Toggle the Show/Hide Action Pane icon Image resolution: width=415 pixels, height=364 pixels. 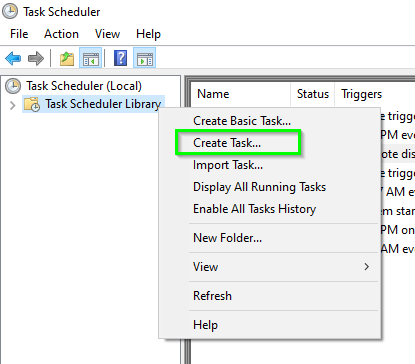coord(145,58)
